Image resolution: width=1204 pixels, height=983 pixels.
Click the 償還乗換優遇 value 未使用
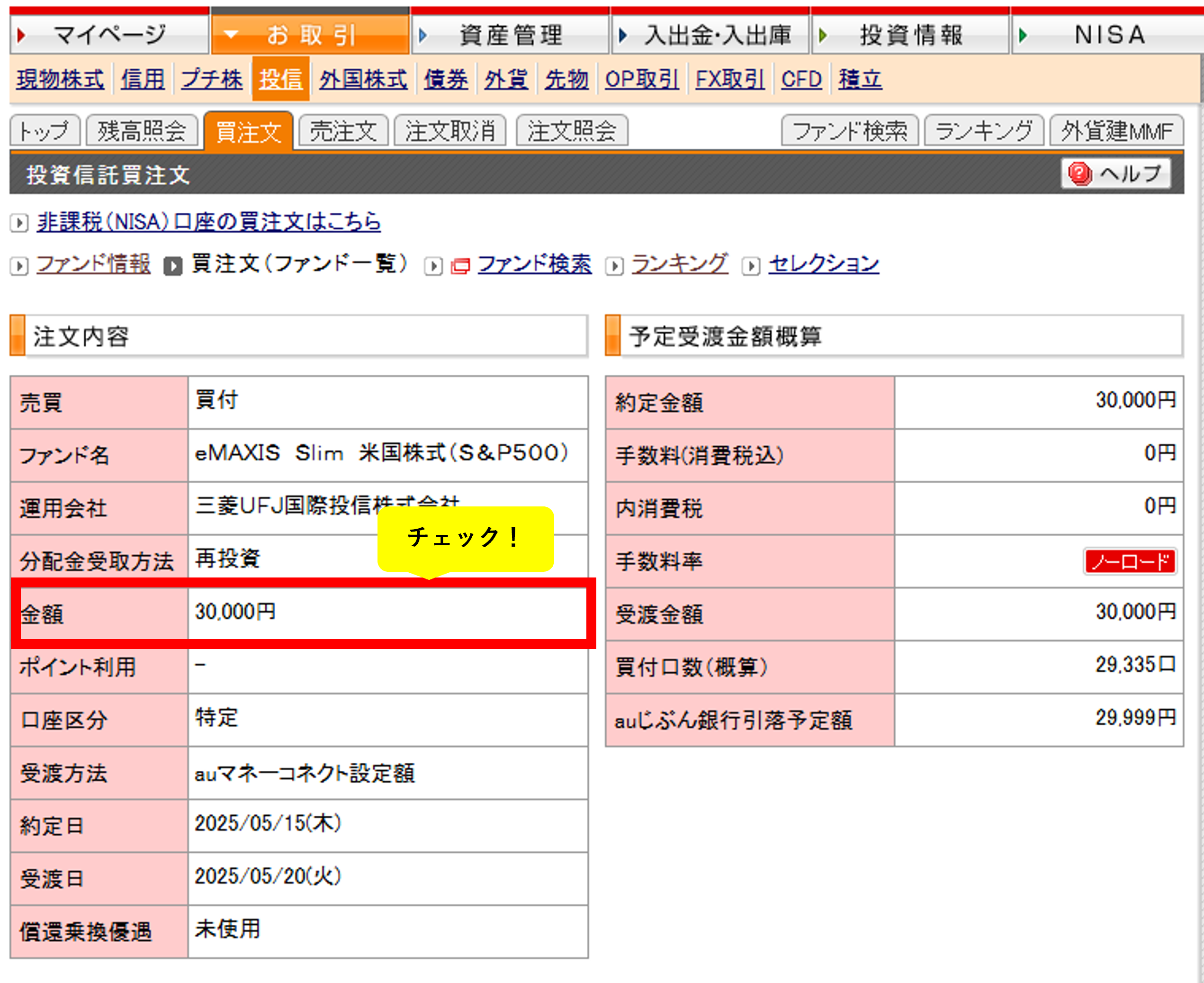(x=227, y=929)
